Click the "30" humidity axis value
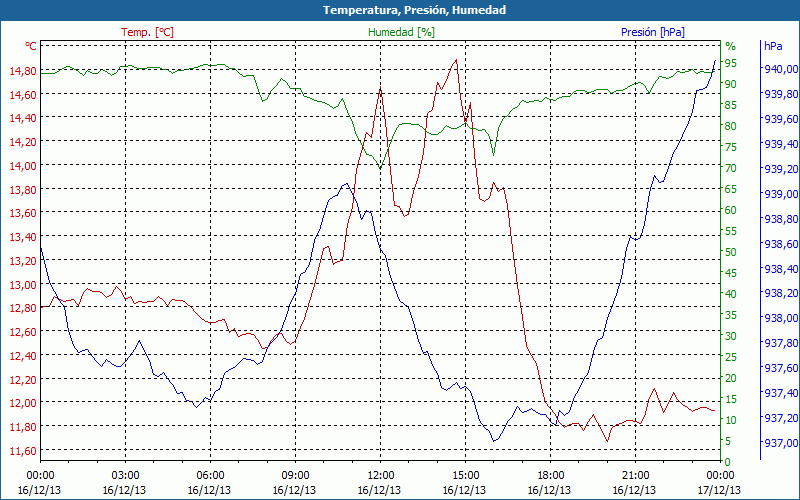Image resolution: width=800 pixels, height=500 pixels. pos(731,336)
